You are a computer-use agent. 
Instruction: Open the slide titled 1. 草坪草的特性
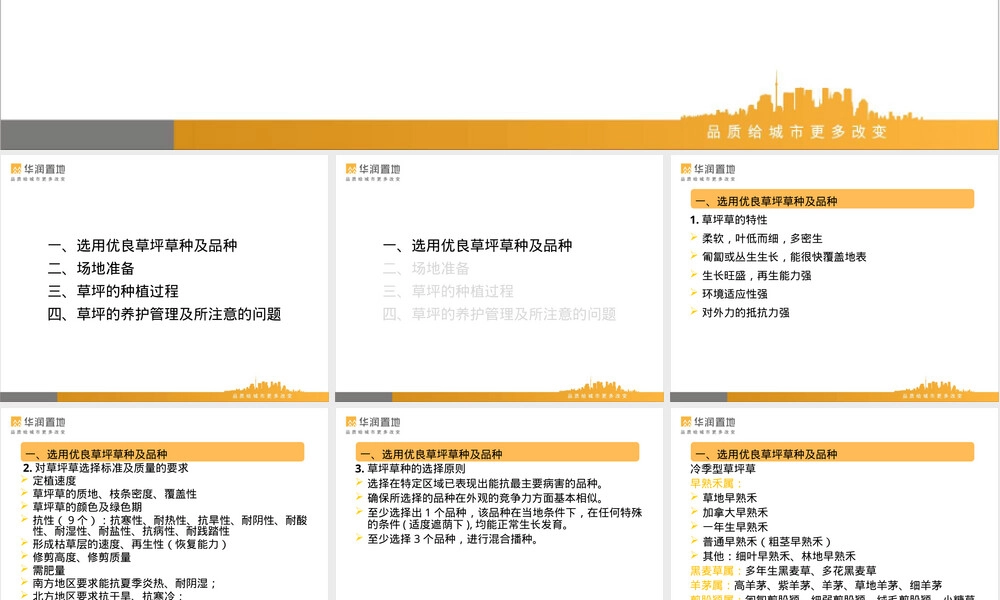click(x=834, y=279)
